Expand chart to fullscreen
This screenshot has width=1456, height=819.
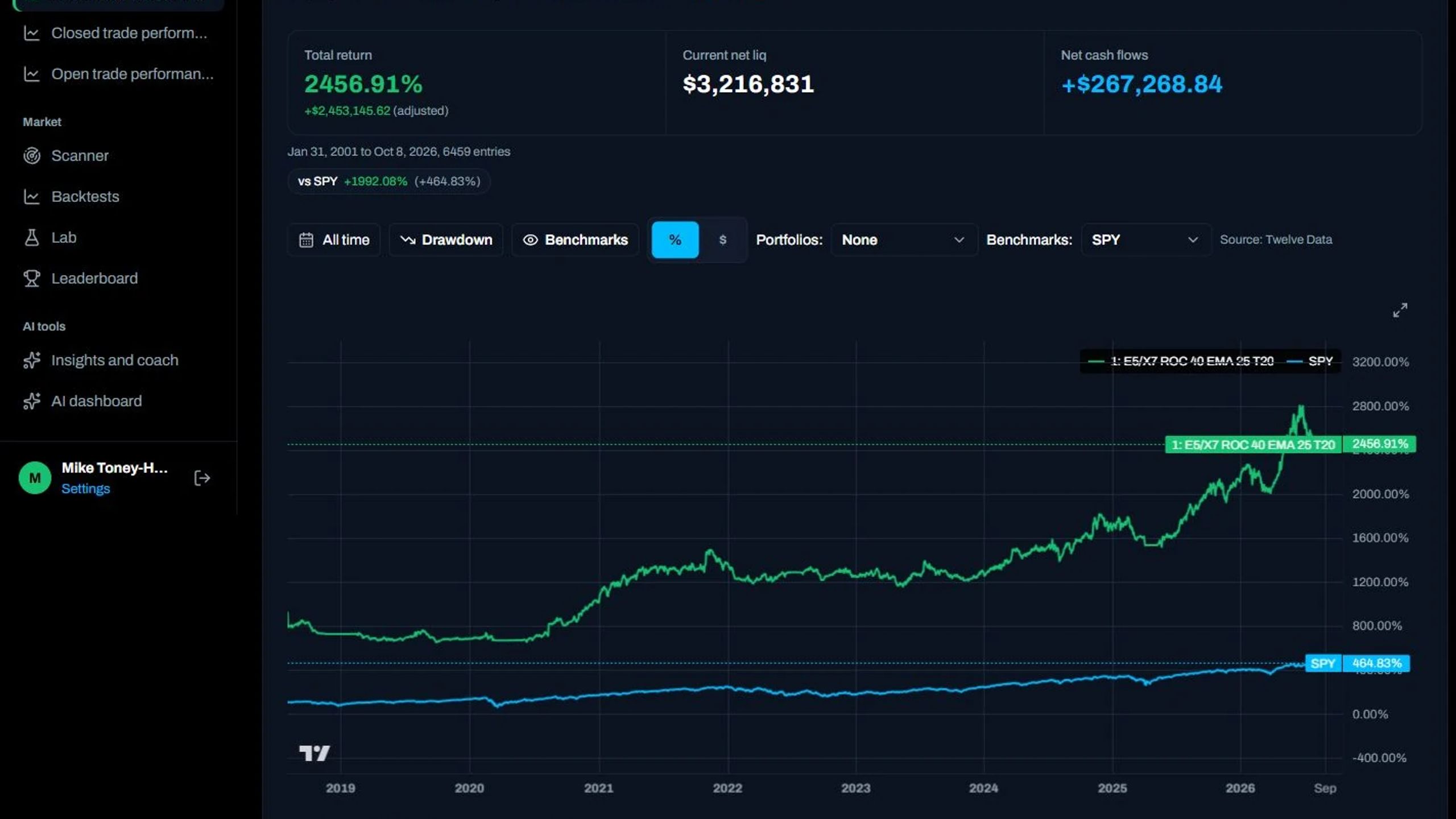(x=1400, y=310)
